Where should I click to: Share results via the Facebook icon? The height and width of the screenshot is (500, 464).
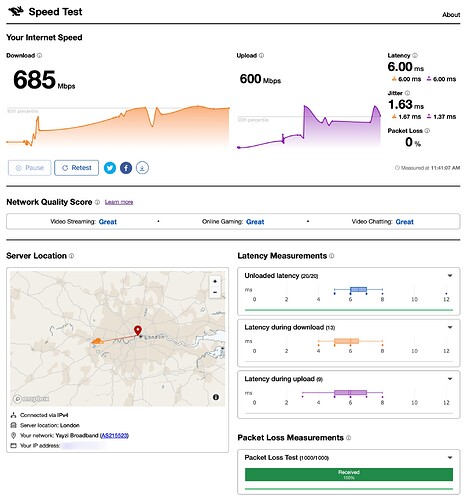126,168
